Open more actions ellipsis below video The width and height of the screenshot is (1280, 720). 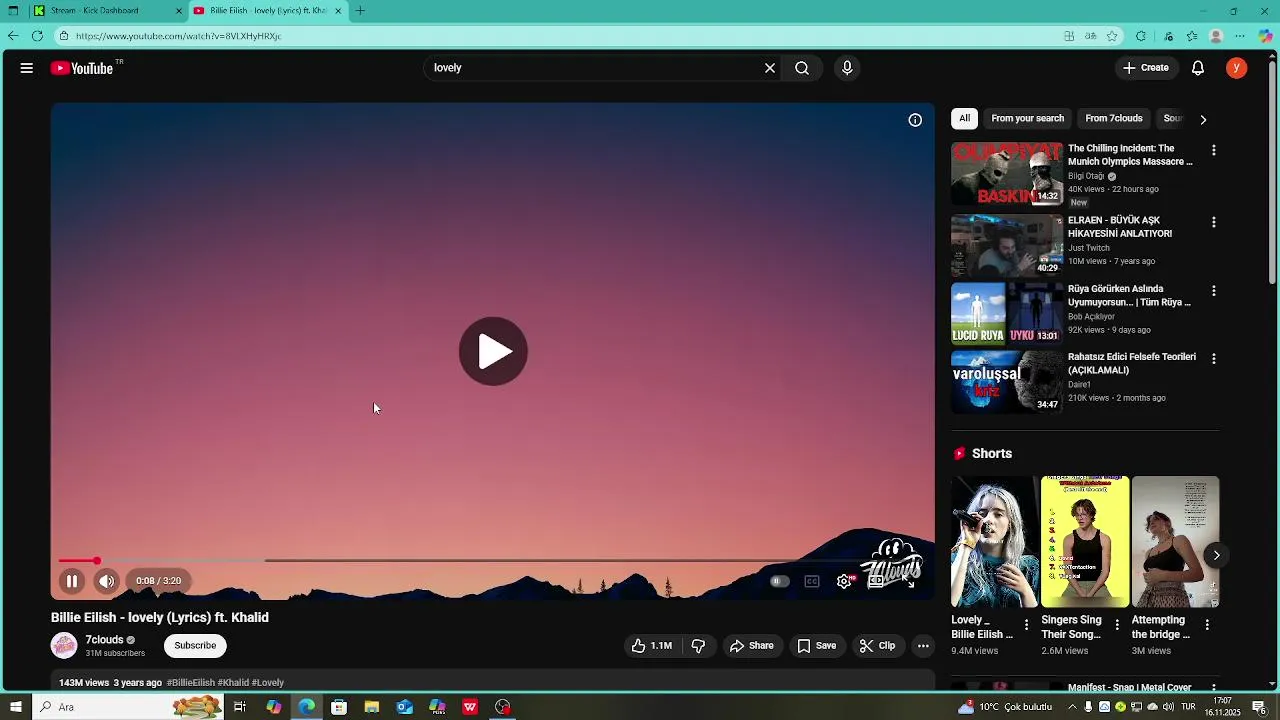click(x=923, y=646)
